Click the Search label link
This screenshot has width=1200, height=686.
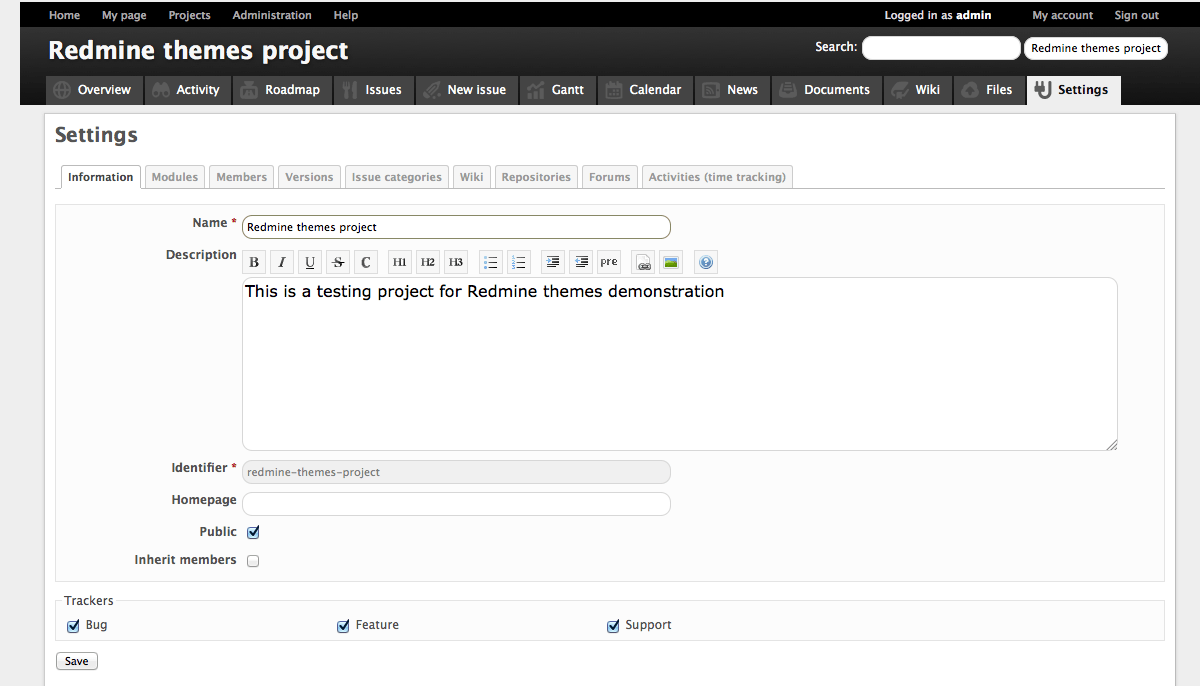tap(836, 47)
